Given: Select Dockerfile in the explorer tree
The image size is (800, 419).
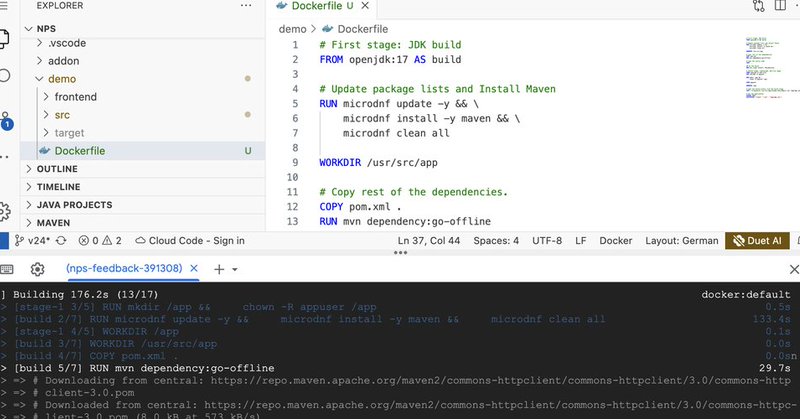Looking at the screenshot, I should click(x=142, y=151).
